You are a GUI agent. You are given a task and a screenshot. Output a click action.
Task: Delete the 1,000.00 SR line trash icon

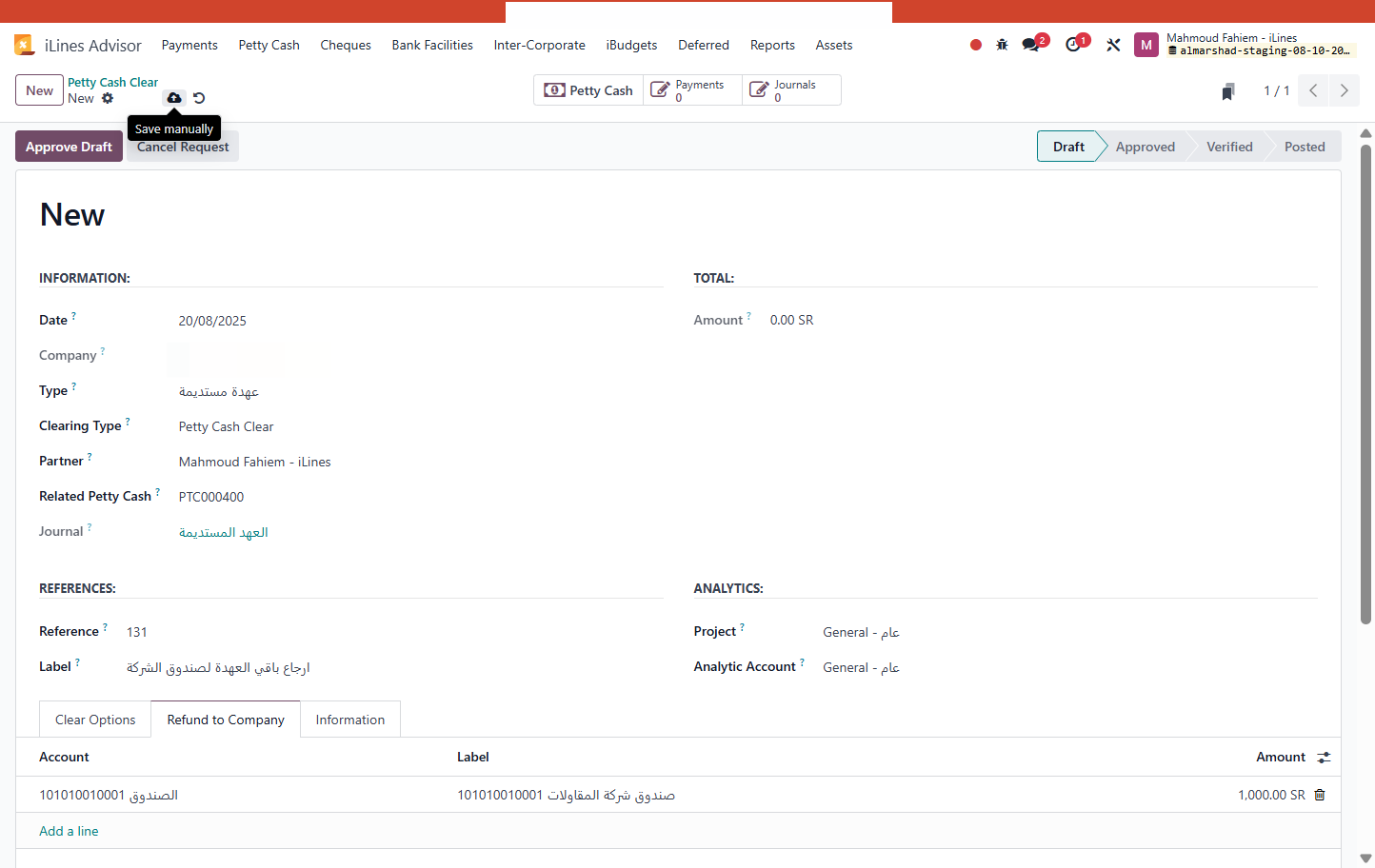coord(1320,795)
